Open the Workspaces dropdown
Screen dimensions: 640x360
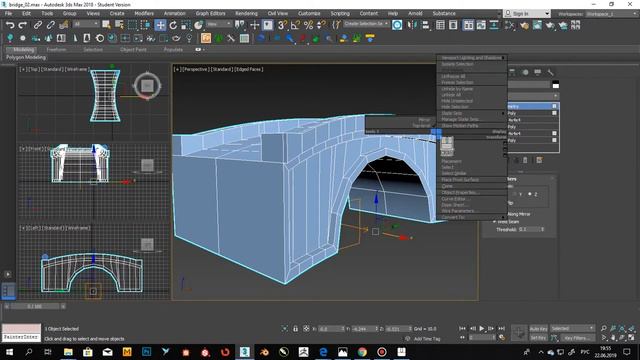[x=612, y=14]
